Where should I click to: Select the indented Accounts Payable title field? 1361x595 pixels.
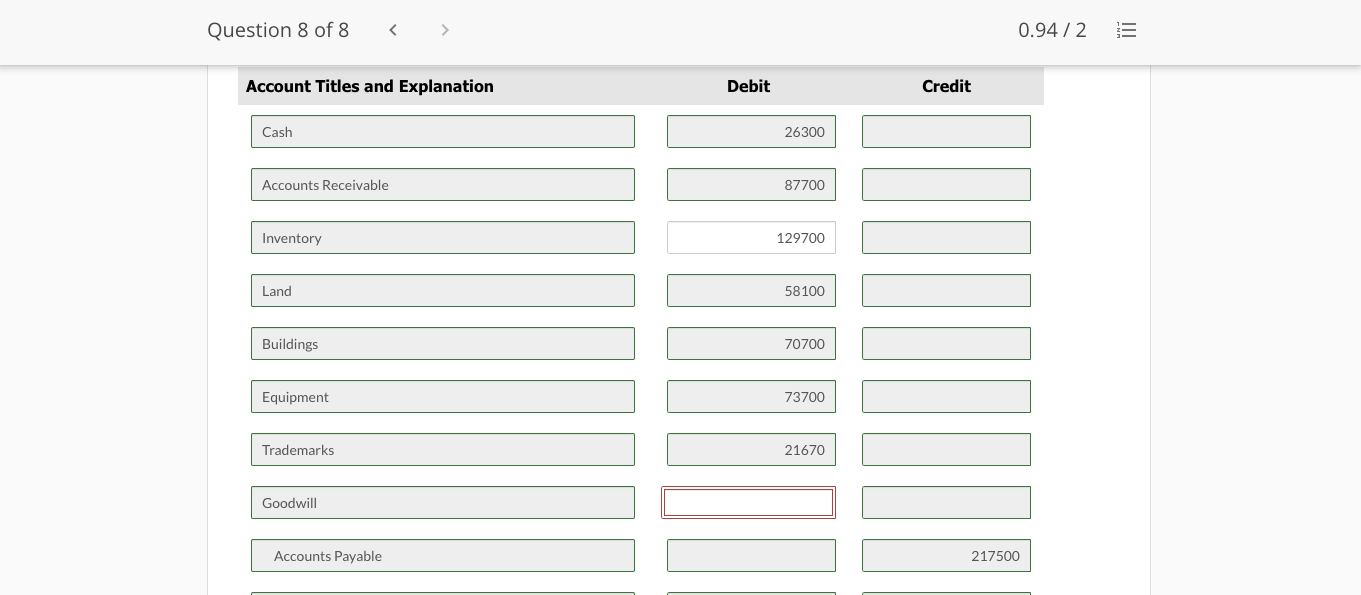tap(443, 555)
